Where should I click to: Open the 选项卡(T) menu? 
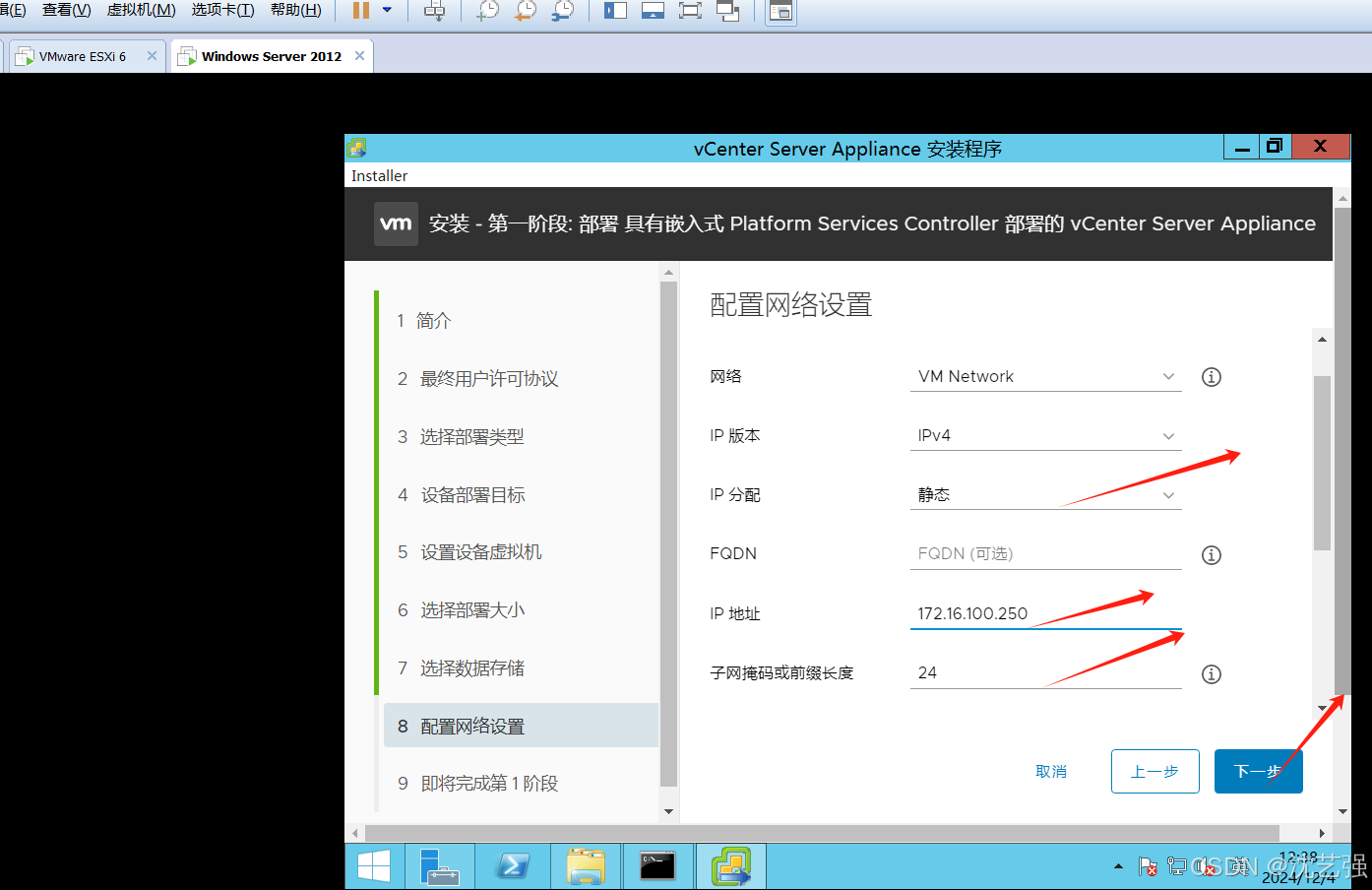click(222, 10)
